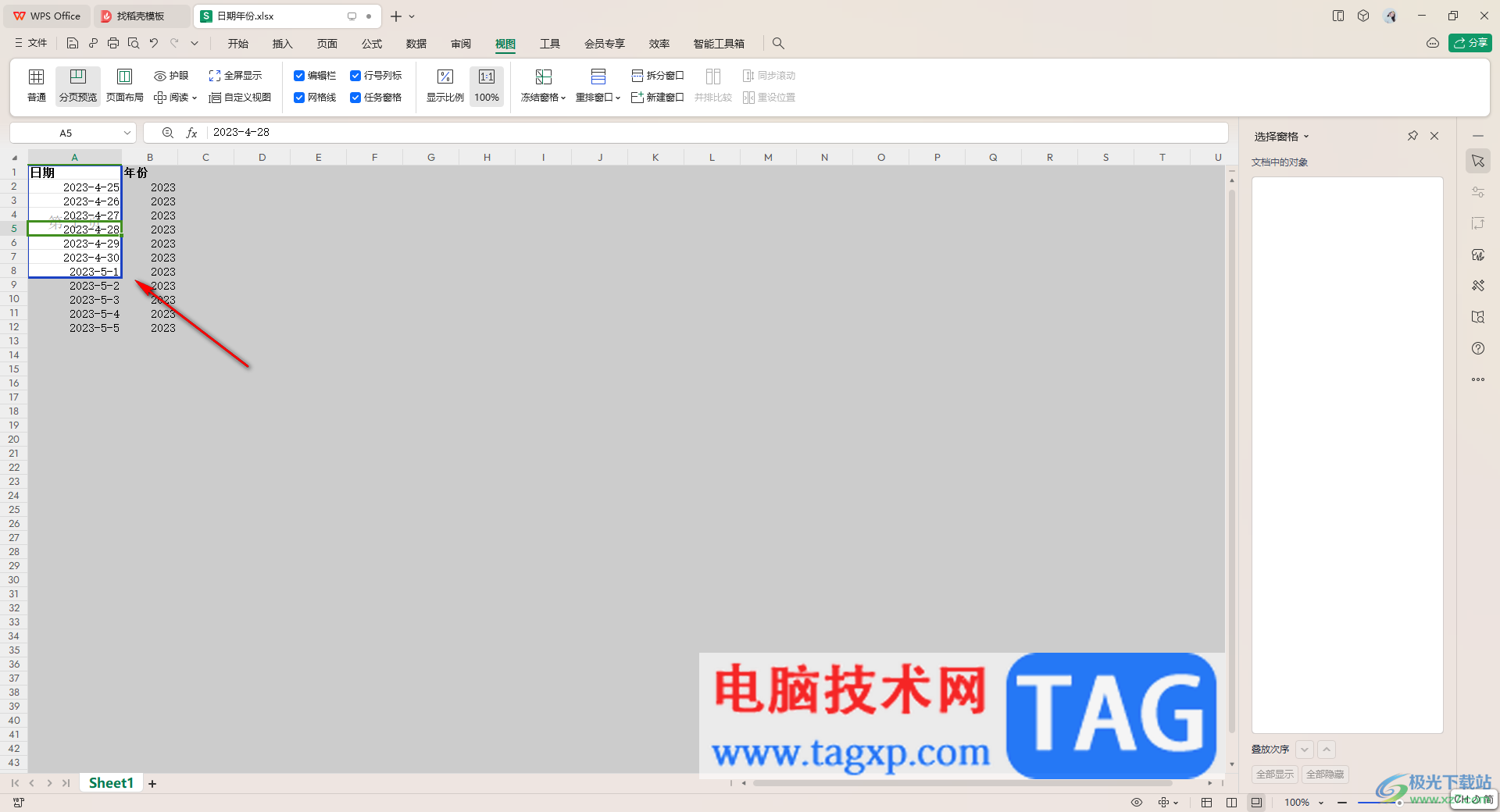Toggle eye protection icon in status bar
The width and height of the screenshot is (1500, 812).
pyautogui.click(x=1137, y=803)
